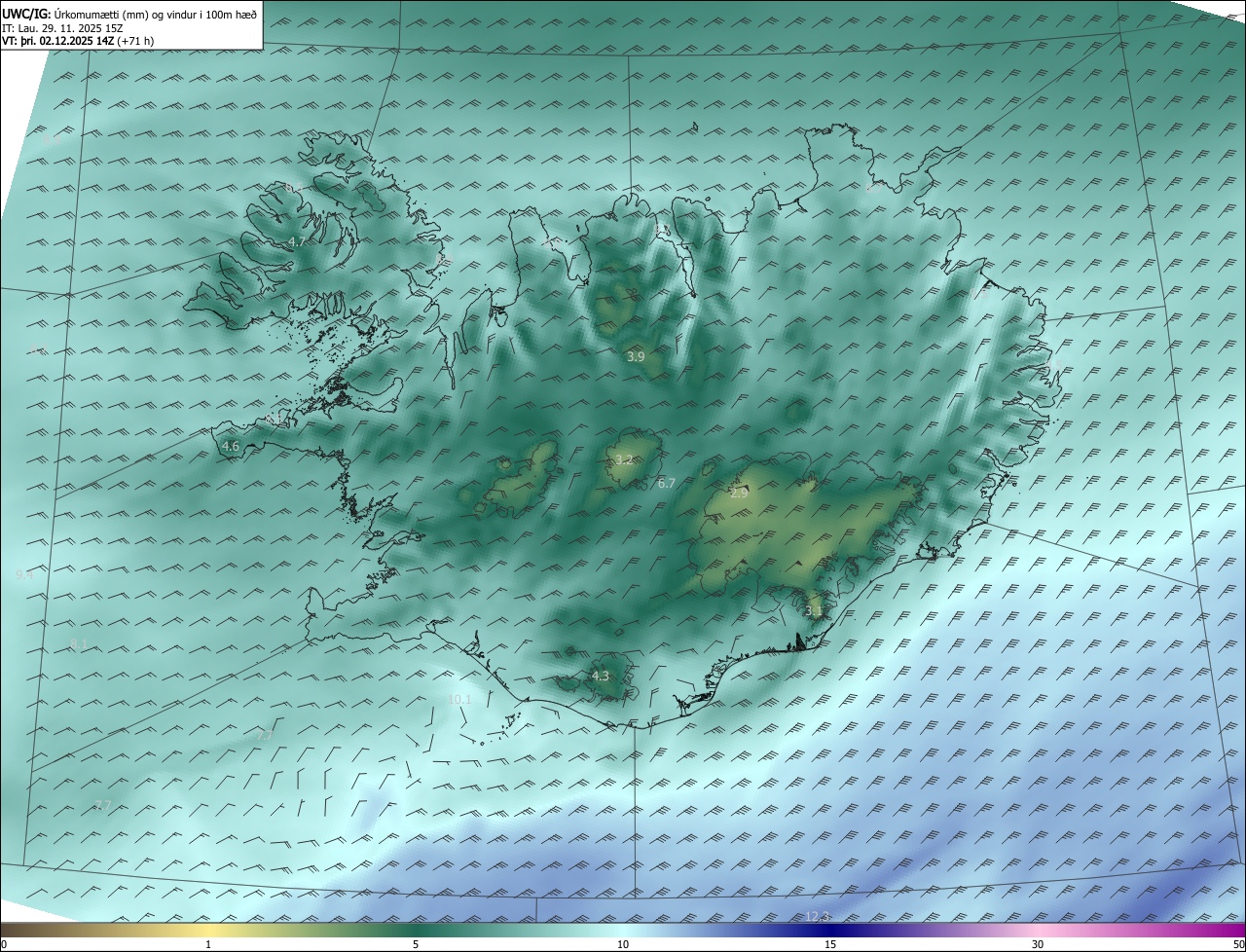Select the 10.1 value label offshore

(x=459, y=699)
